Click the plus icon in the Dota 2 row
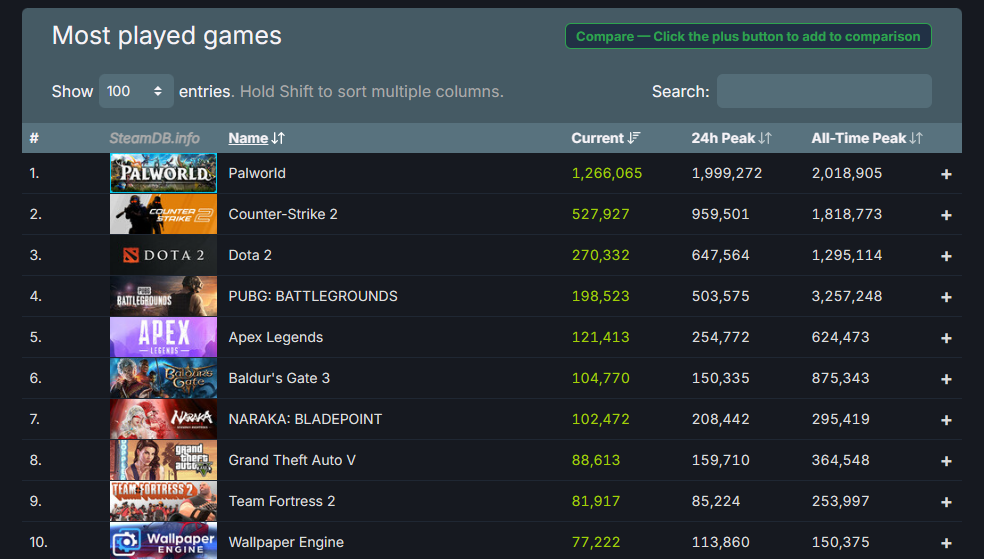 (x=946, y=256)
